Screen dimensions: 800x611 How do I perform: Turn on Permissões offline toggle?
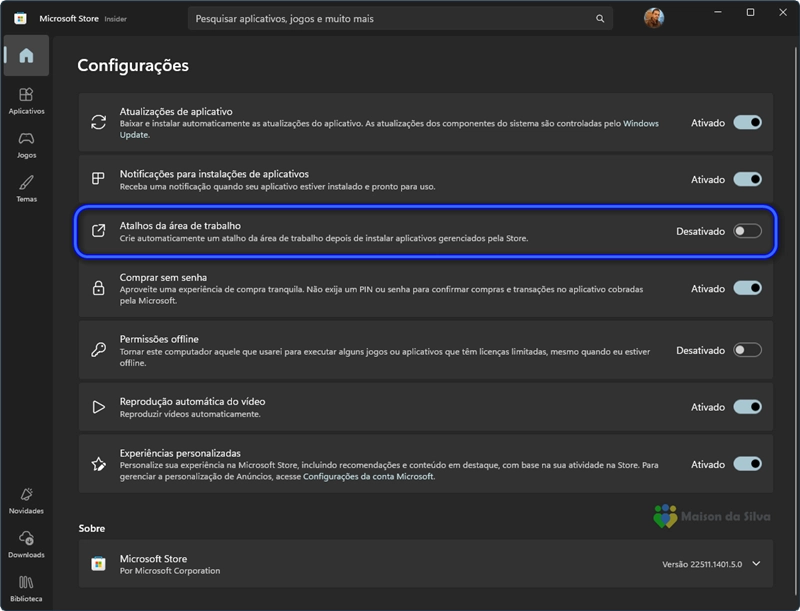click(x=747, y=351)
